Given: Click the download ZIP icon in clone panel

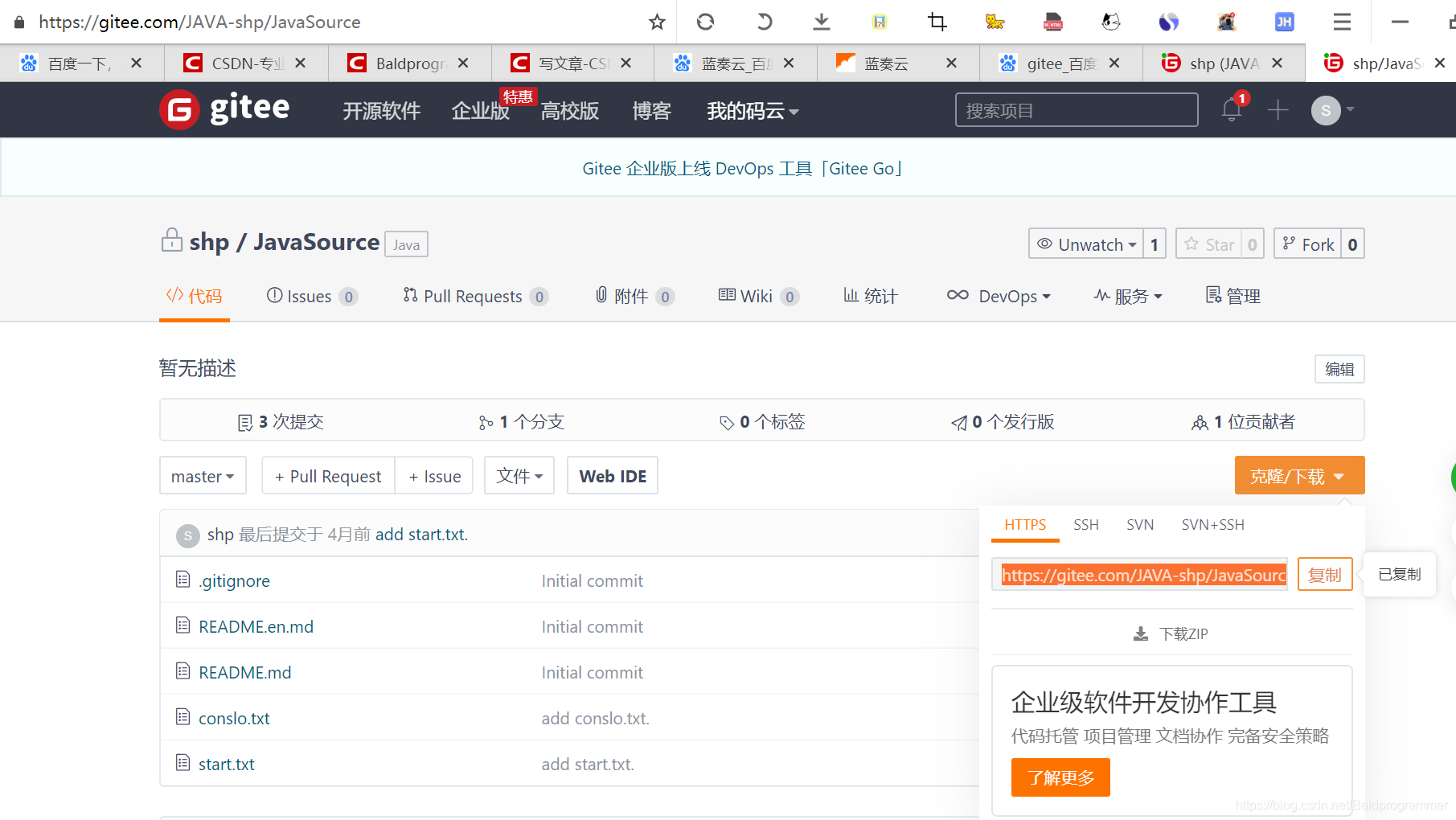Looking at the screenshot, I should pos(1141,633).
